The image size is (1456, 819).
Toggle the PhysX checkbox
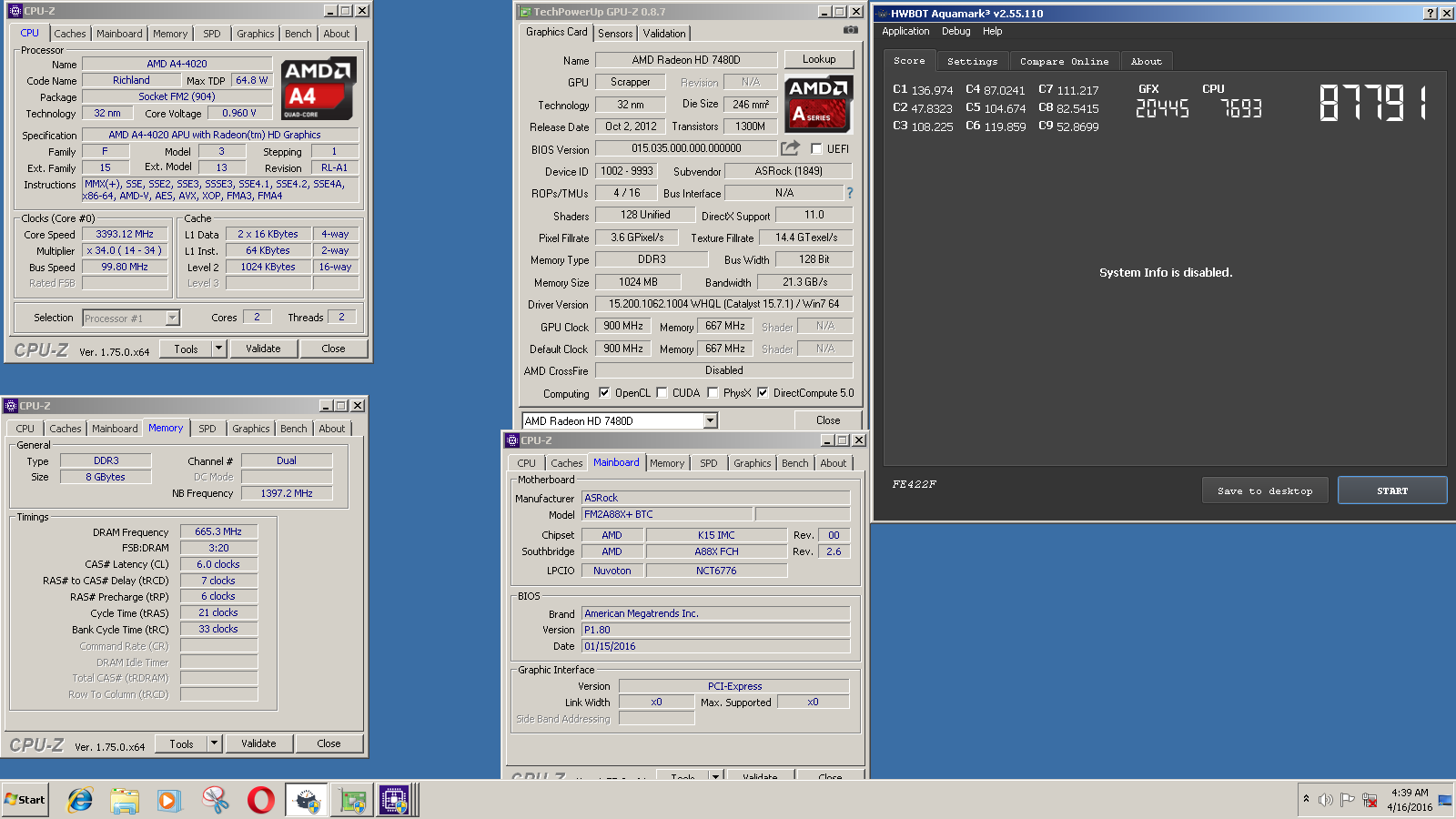(713, 392)
